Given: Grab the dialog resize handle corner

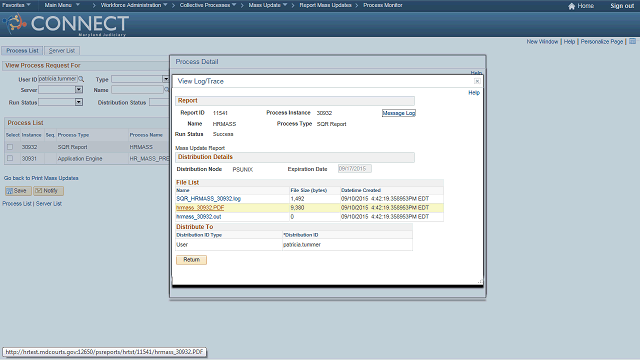Looking at the screenshot, I should coord(480,281).
